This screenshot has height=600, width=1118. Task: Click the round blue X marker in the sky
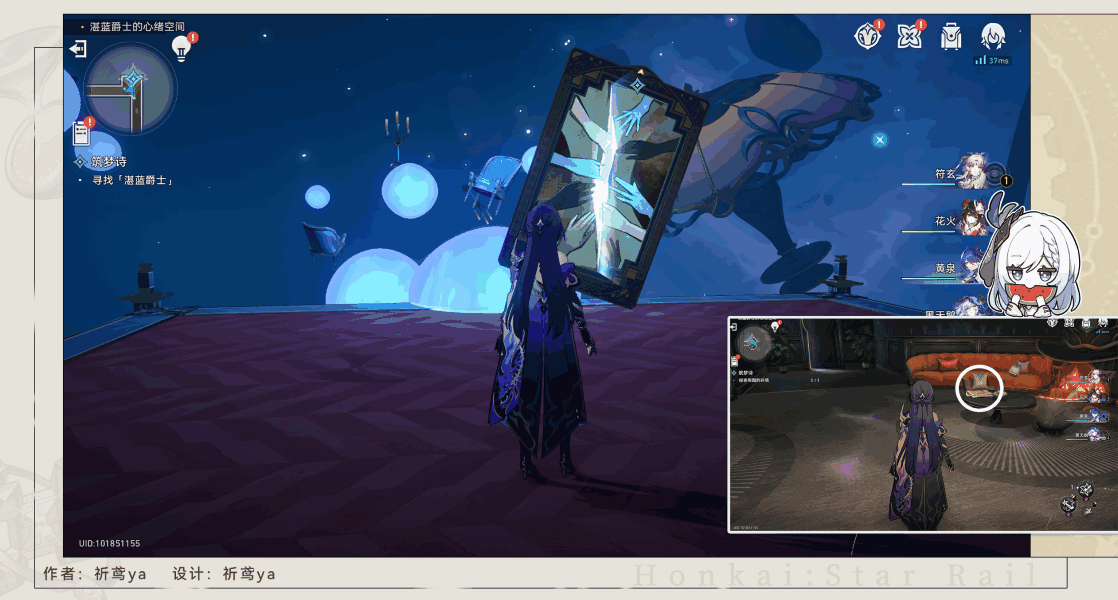click(x=880, y=140)
